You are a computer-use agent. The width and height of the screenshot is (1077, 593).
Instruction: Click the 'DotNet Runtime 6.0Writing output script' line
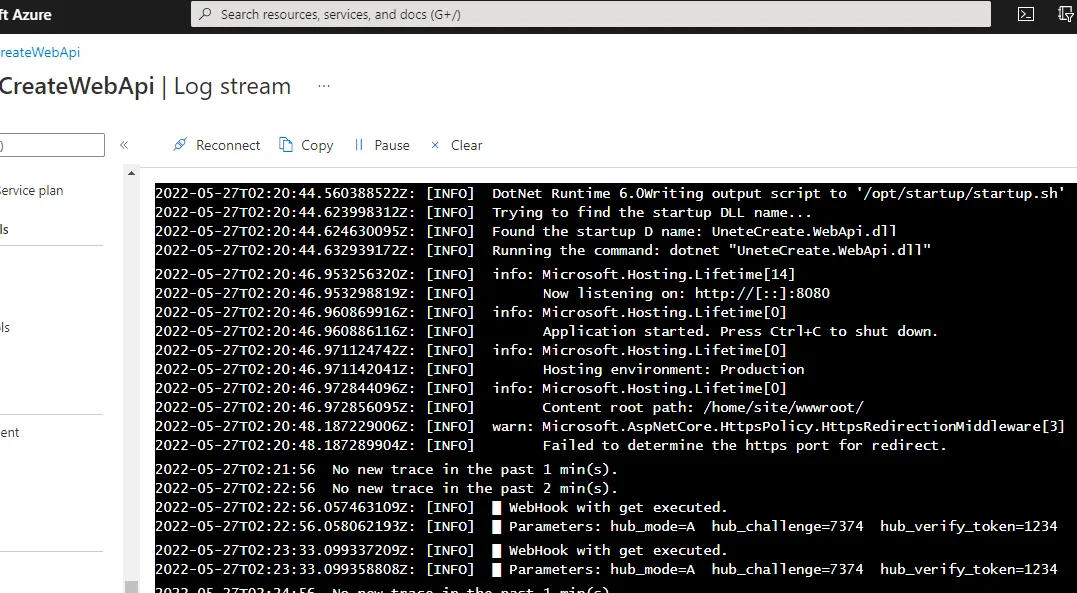click(610, 193)
